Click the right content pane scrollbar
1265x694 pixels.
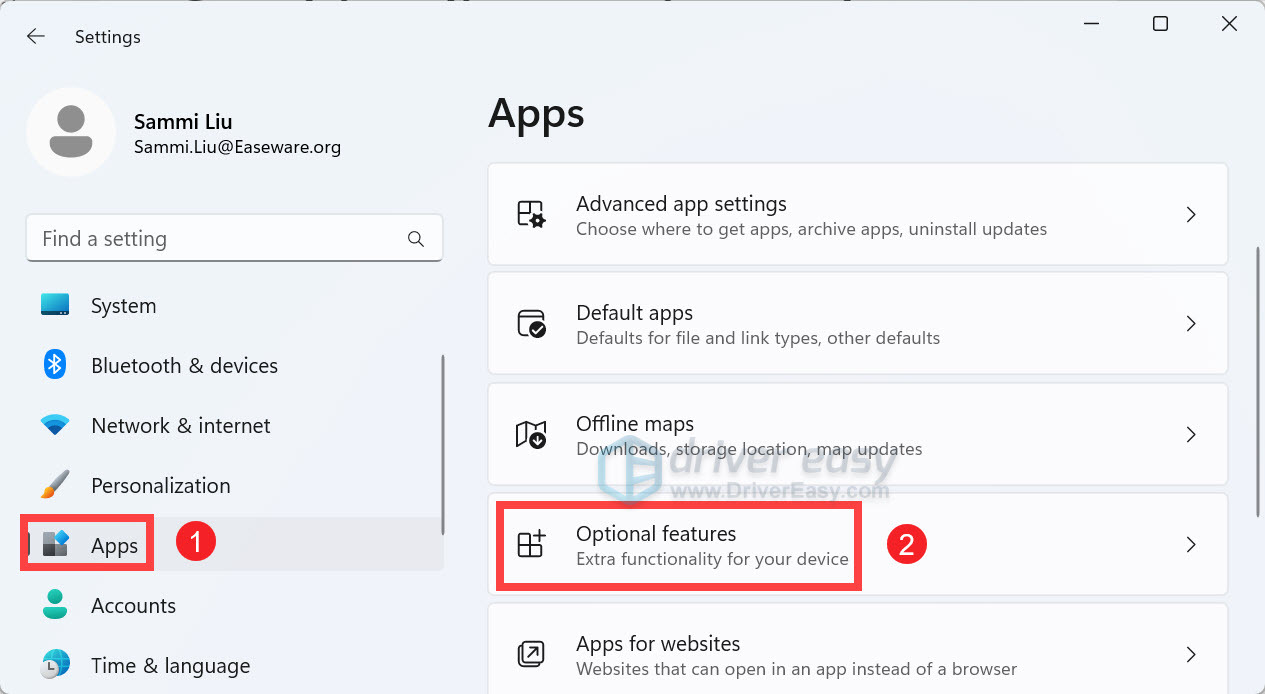point(1257,380)
